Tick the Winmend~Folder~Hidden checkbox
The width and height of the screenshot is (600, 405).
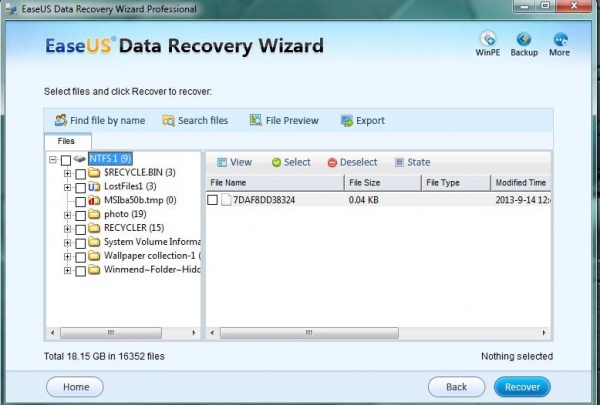pos(80,271)
